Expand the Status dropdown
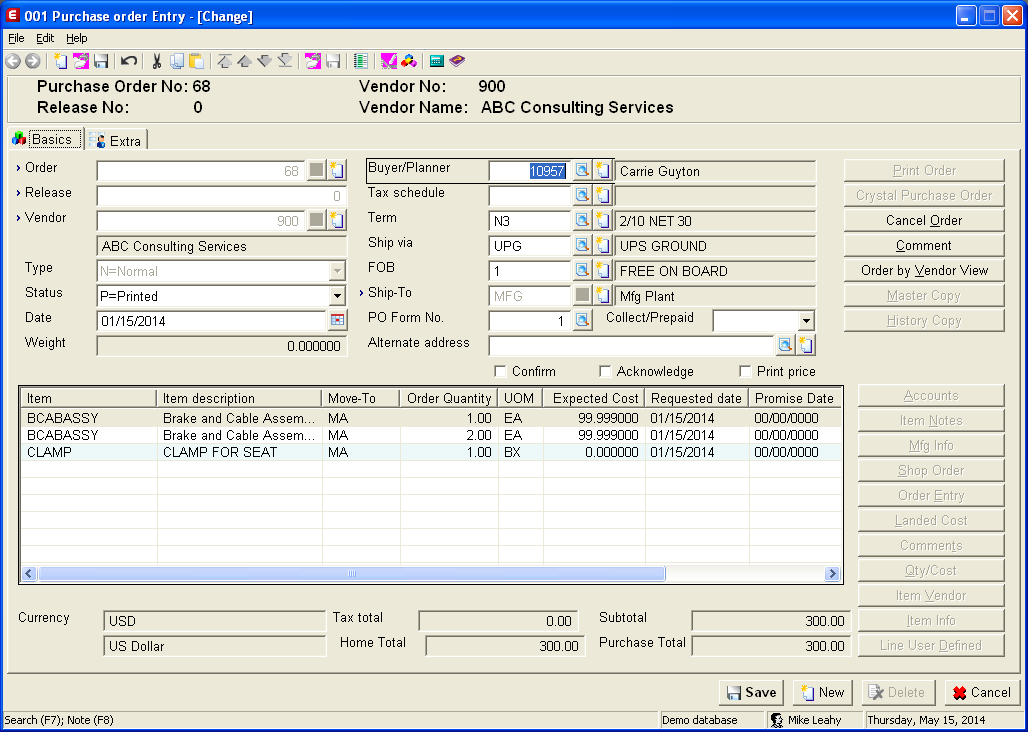1028x732 pixels. [337, 296]
